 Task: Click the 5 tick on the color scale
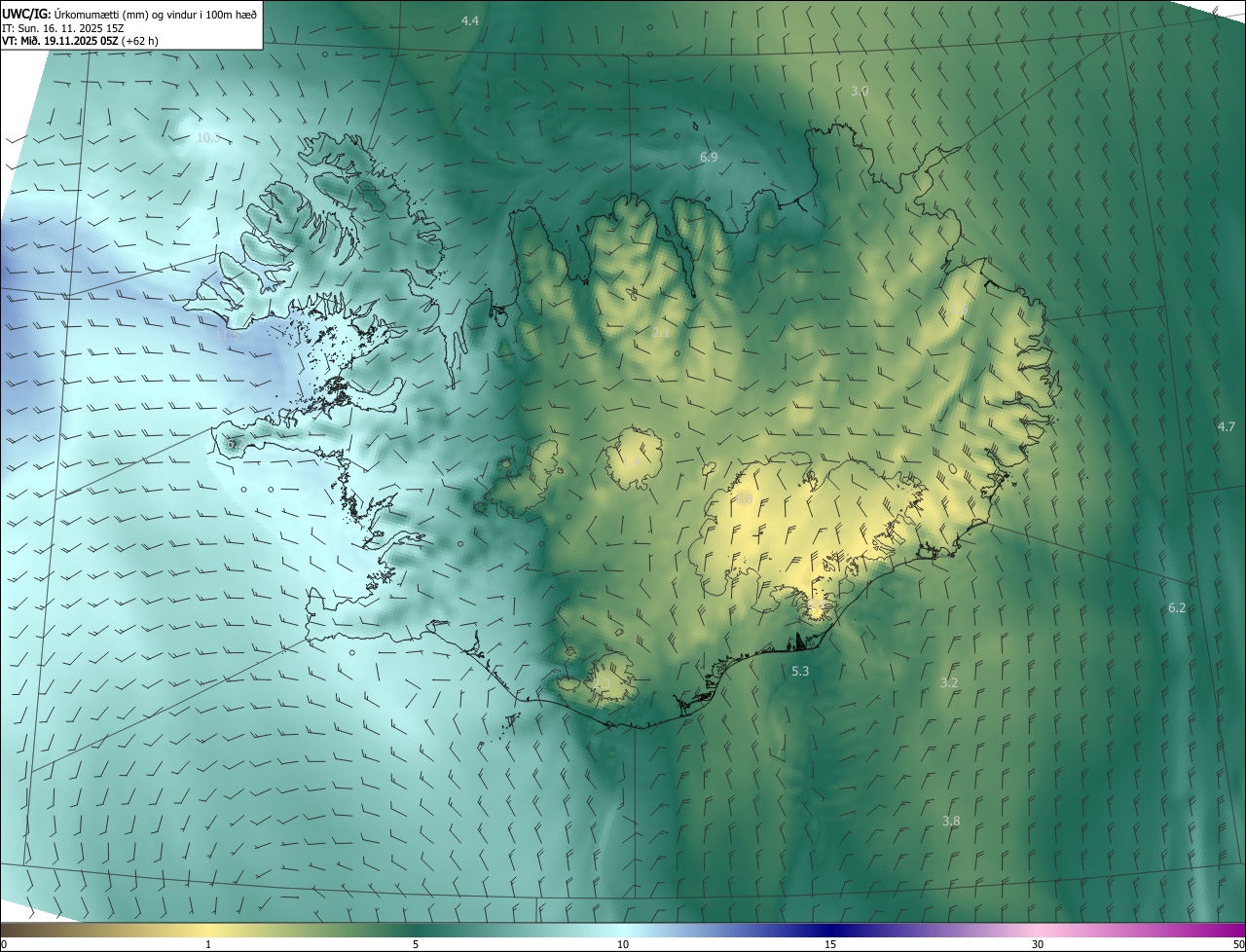(x=416, y=944)
